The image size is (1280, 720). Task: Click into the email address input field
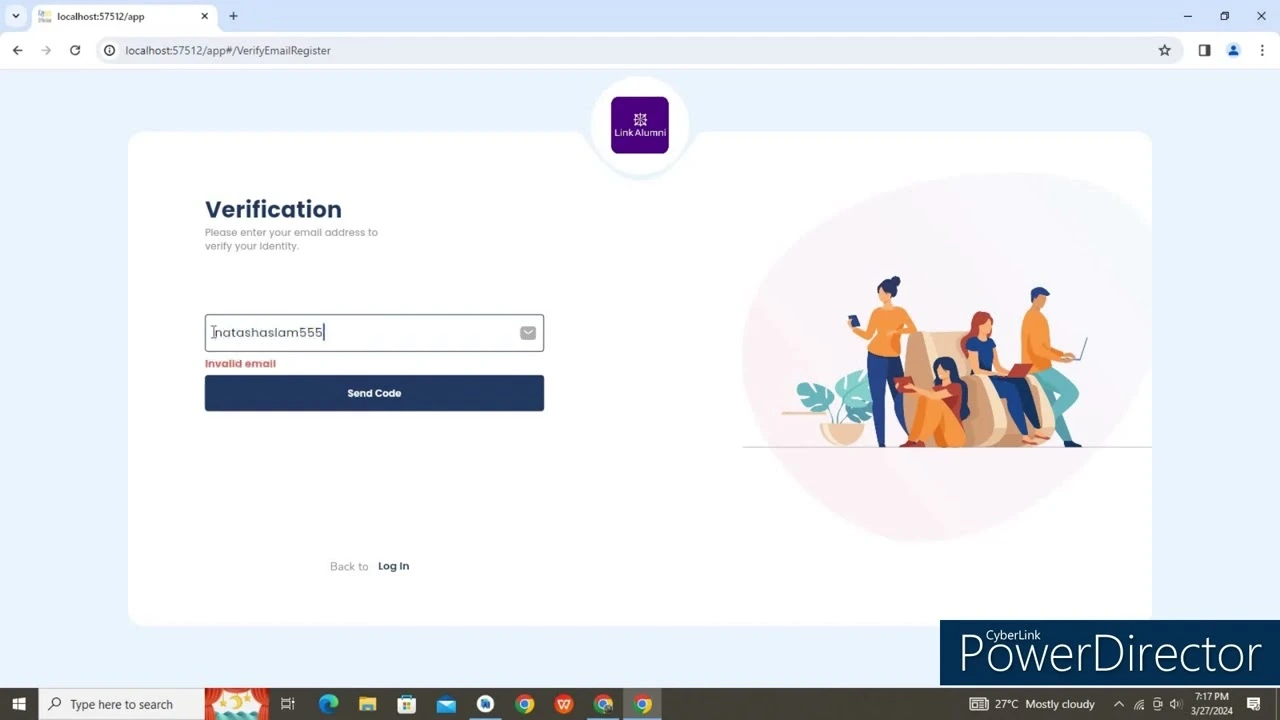click(x=374, y=333)
